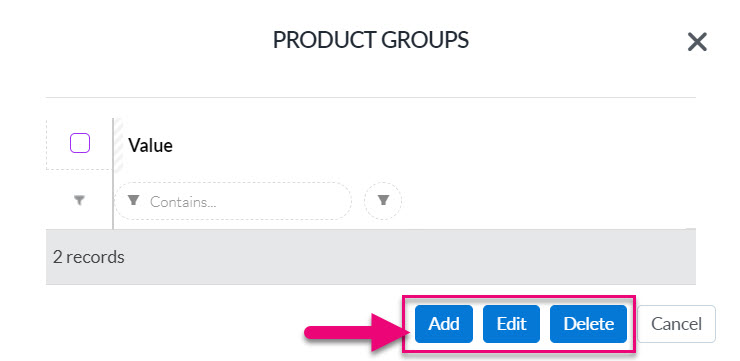Cancel the Product Groups dialog
The width and height of the screenshot is (740, 361).
676,324
